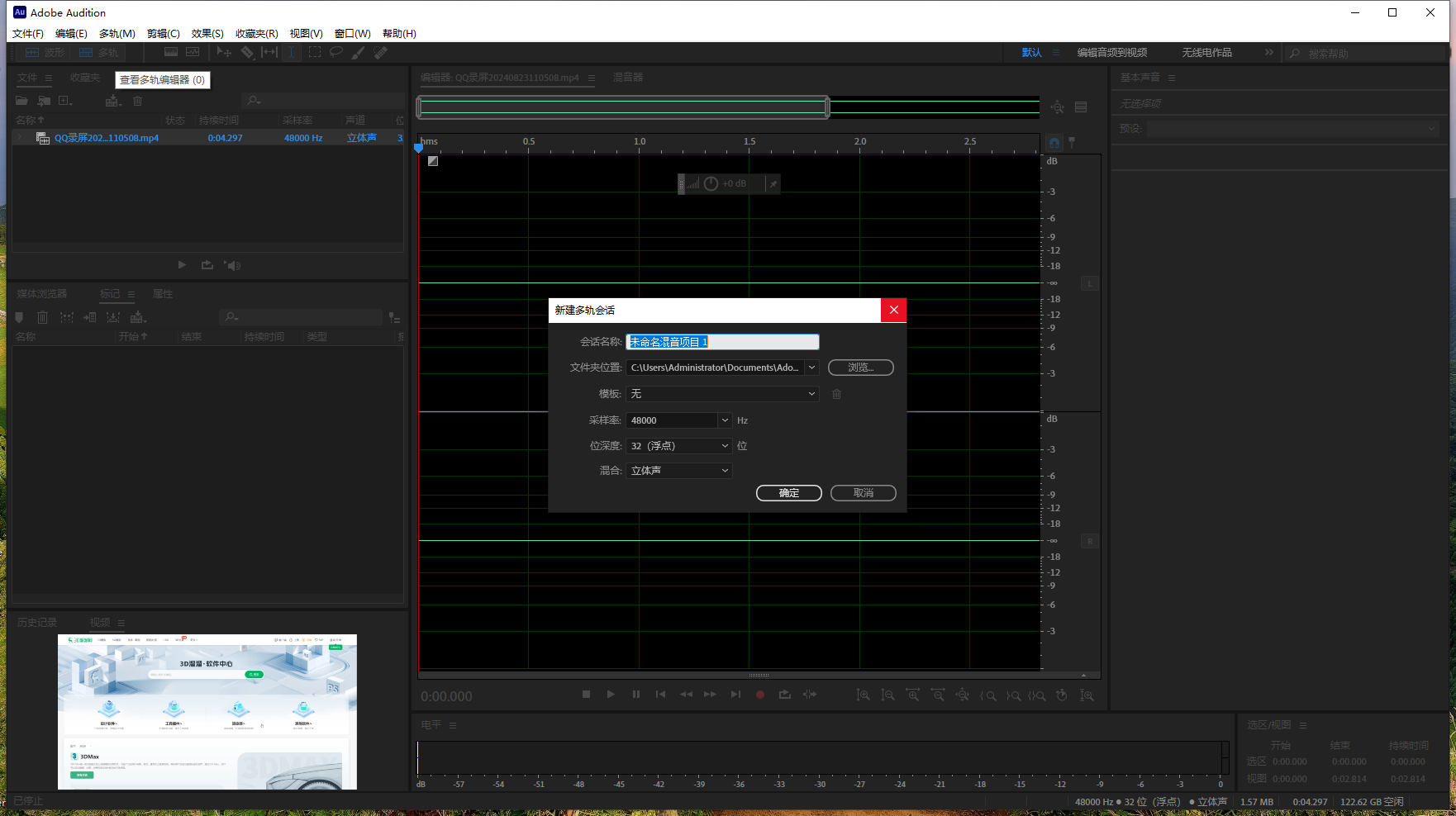Screen dimensions: 1456x816
Task: Select the Lasso Selection tool
Action: pyautogui.click(x=336, y=52)
